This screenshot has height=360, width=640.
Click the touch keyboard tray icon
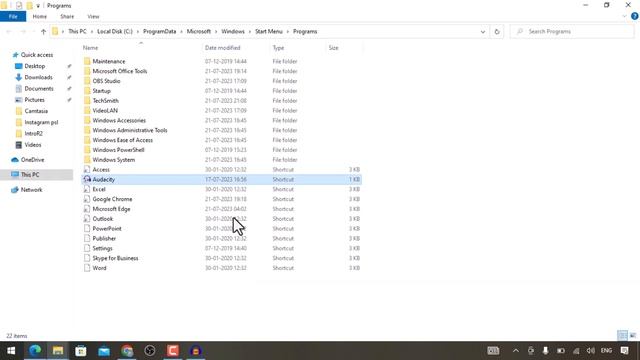coord(493,351)
